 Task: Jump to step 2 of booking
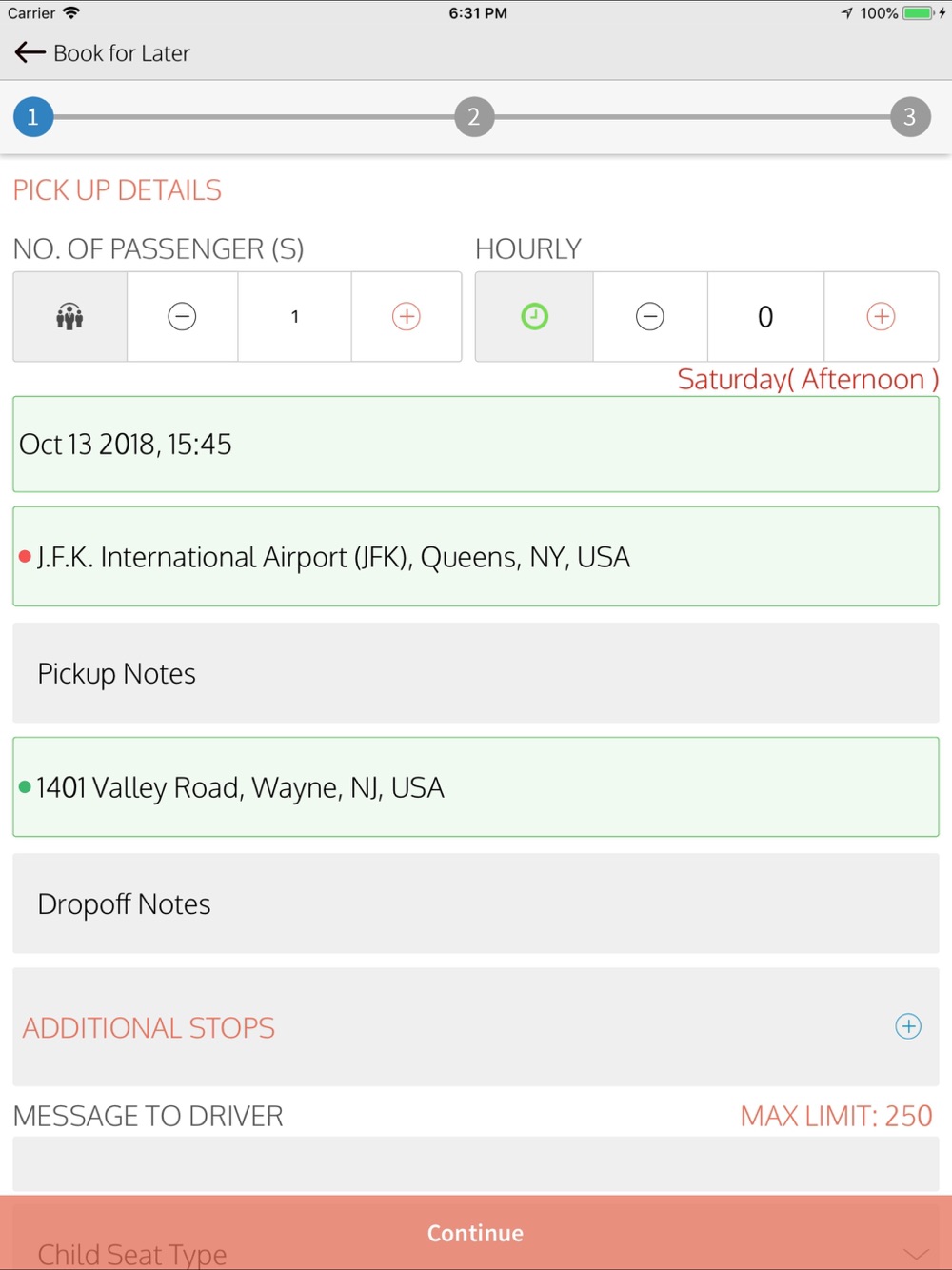[x=474, y=117]
